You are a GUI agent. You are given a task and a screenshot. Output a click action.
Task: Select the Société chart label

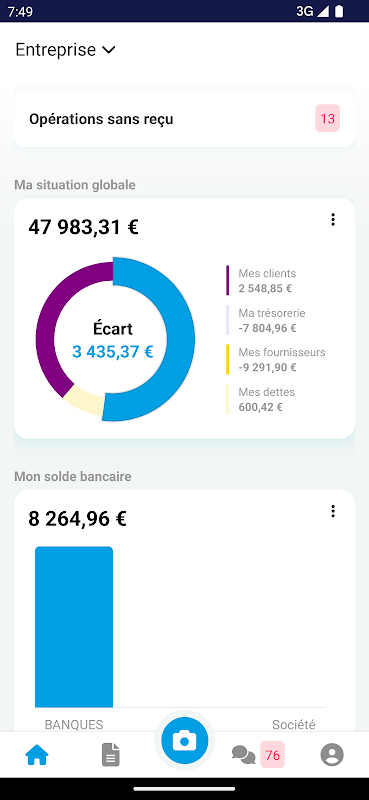tap(293, 724)
